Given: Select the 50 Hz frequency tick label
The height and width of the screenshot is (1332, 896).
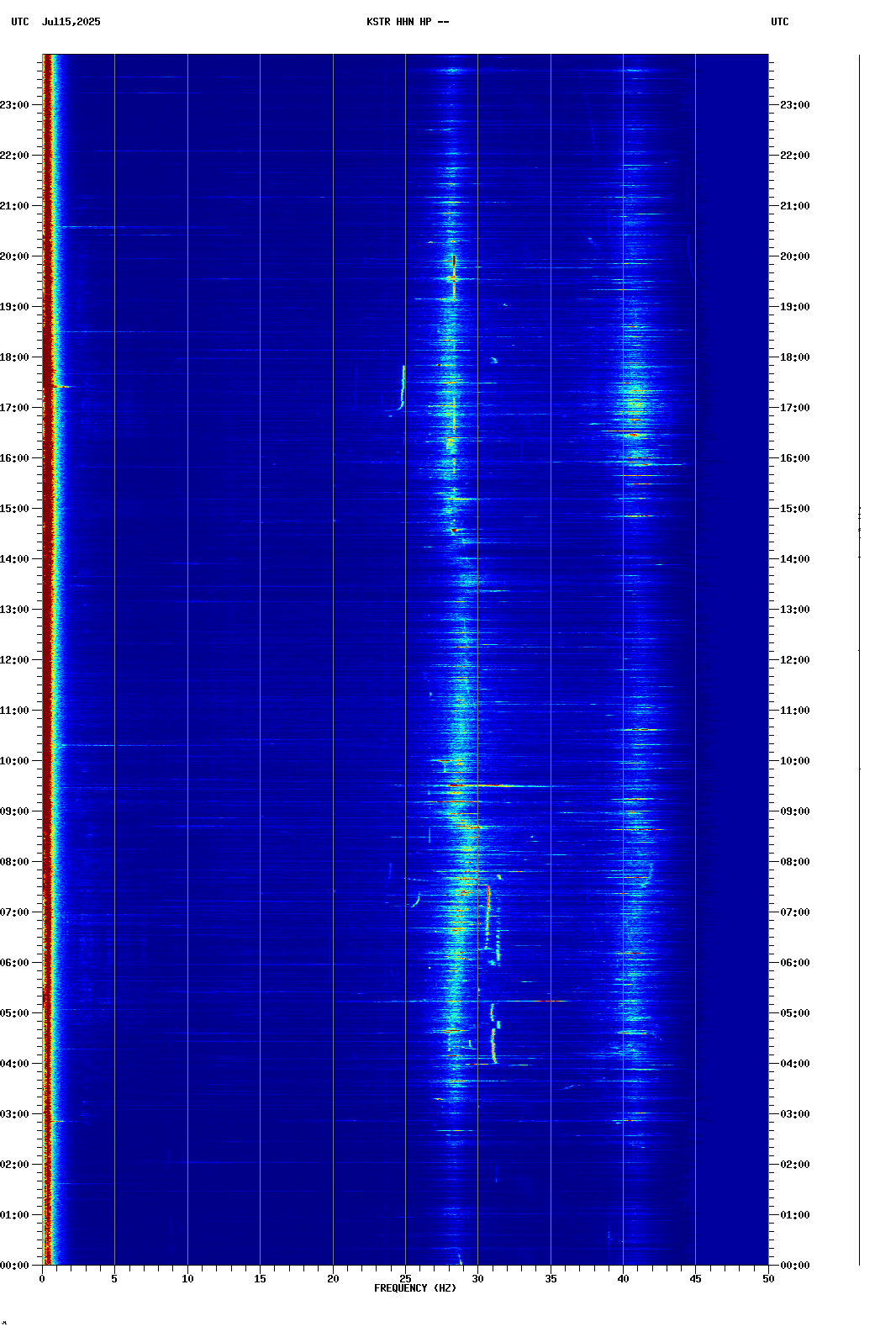Looking at the screenshot, I should 768,1279.
